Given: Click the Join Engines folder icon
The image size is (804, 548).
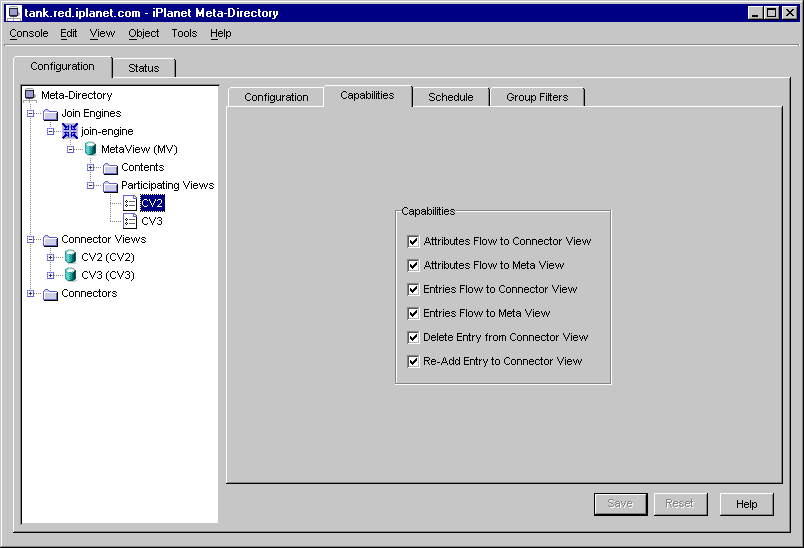Looking at the screenshot, I should coord(50,114).
